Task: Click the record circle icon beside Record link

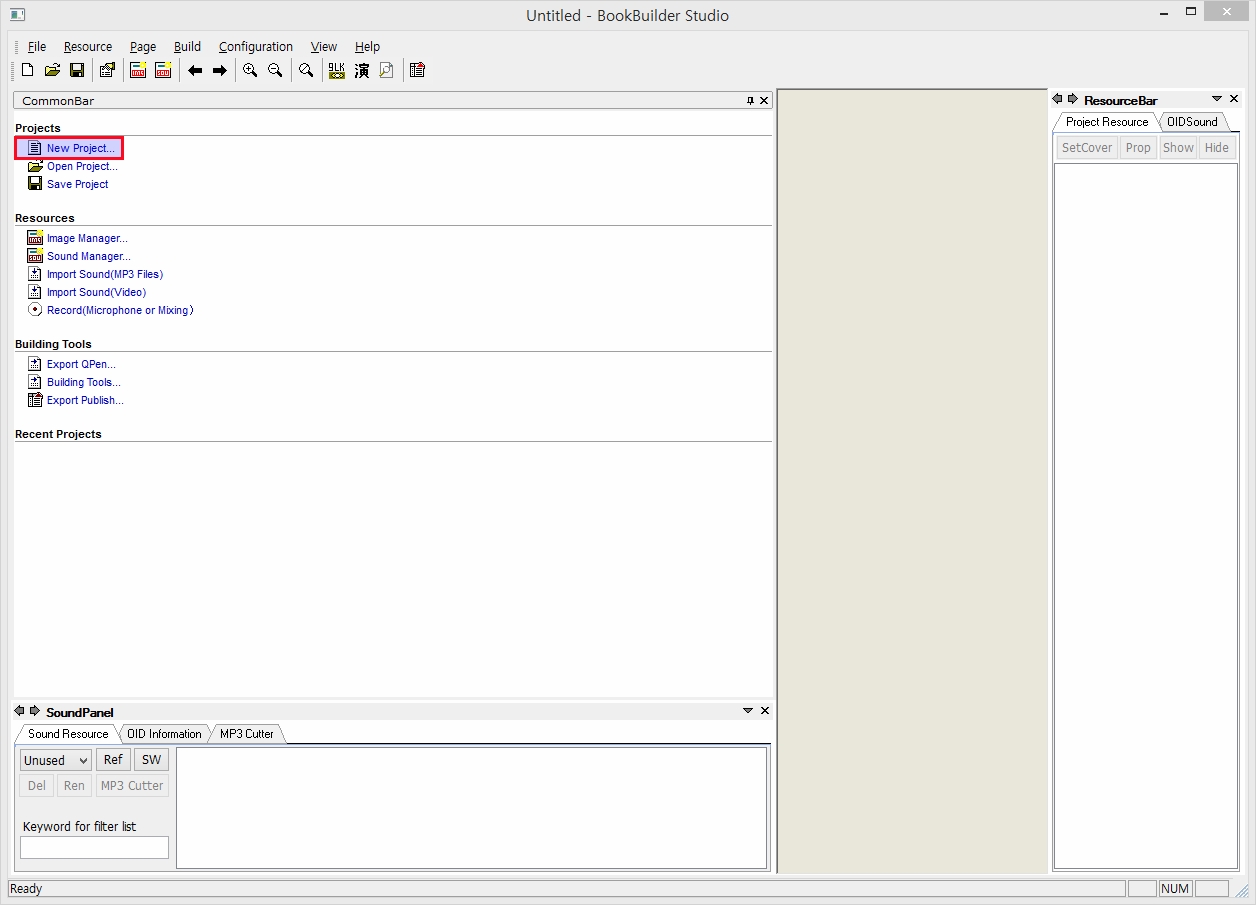Action: tap(35, 310)
